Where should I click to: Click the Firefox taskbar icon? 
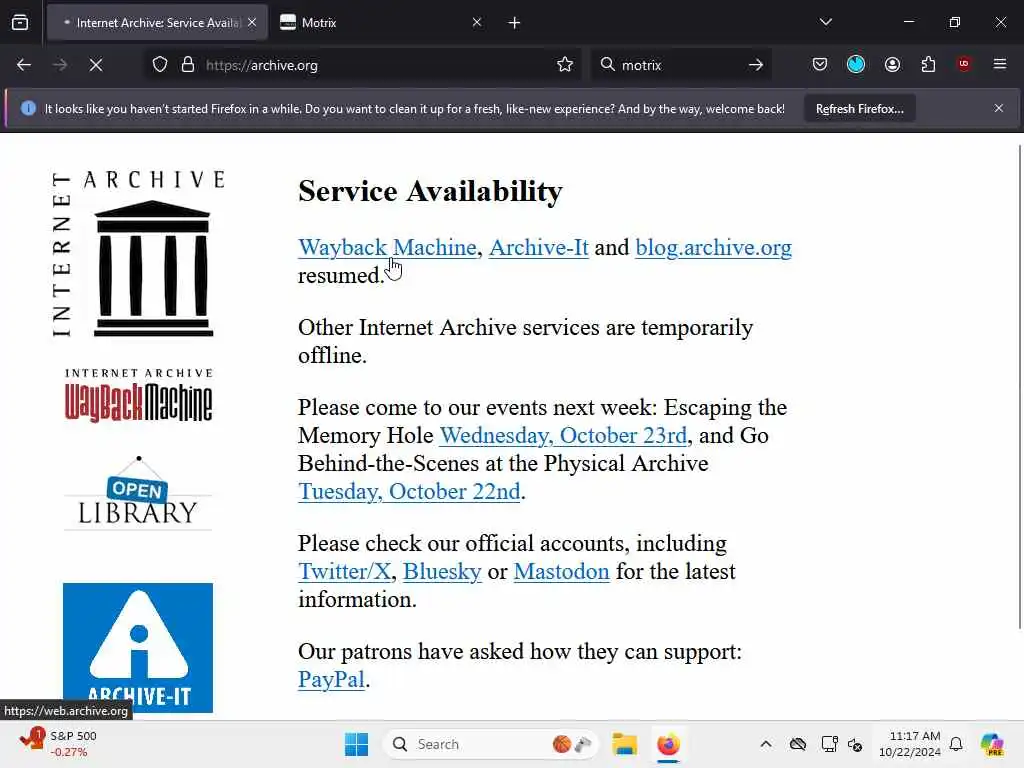tap(668, 744)
